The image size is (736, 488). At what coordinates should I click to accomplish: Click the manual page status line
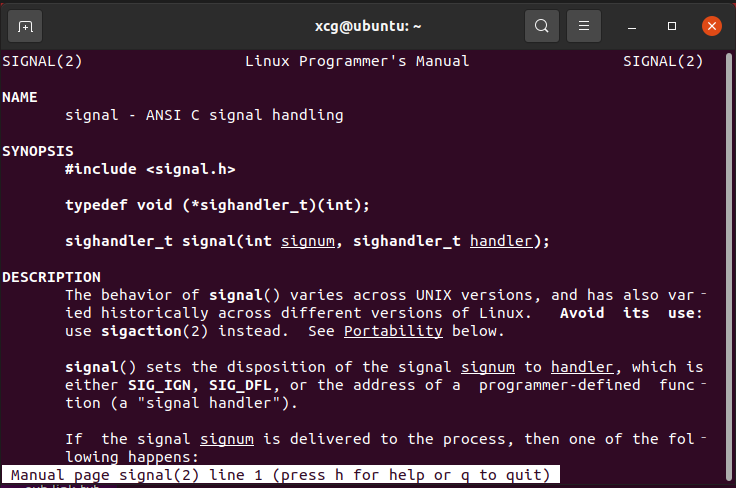[x=281, y=475]
